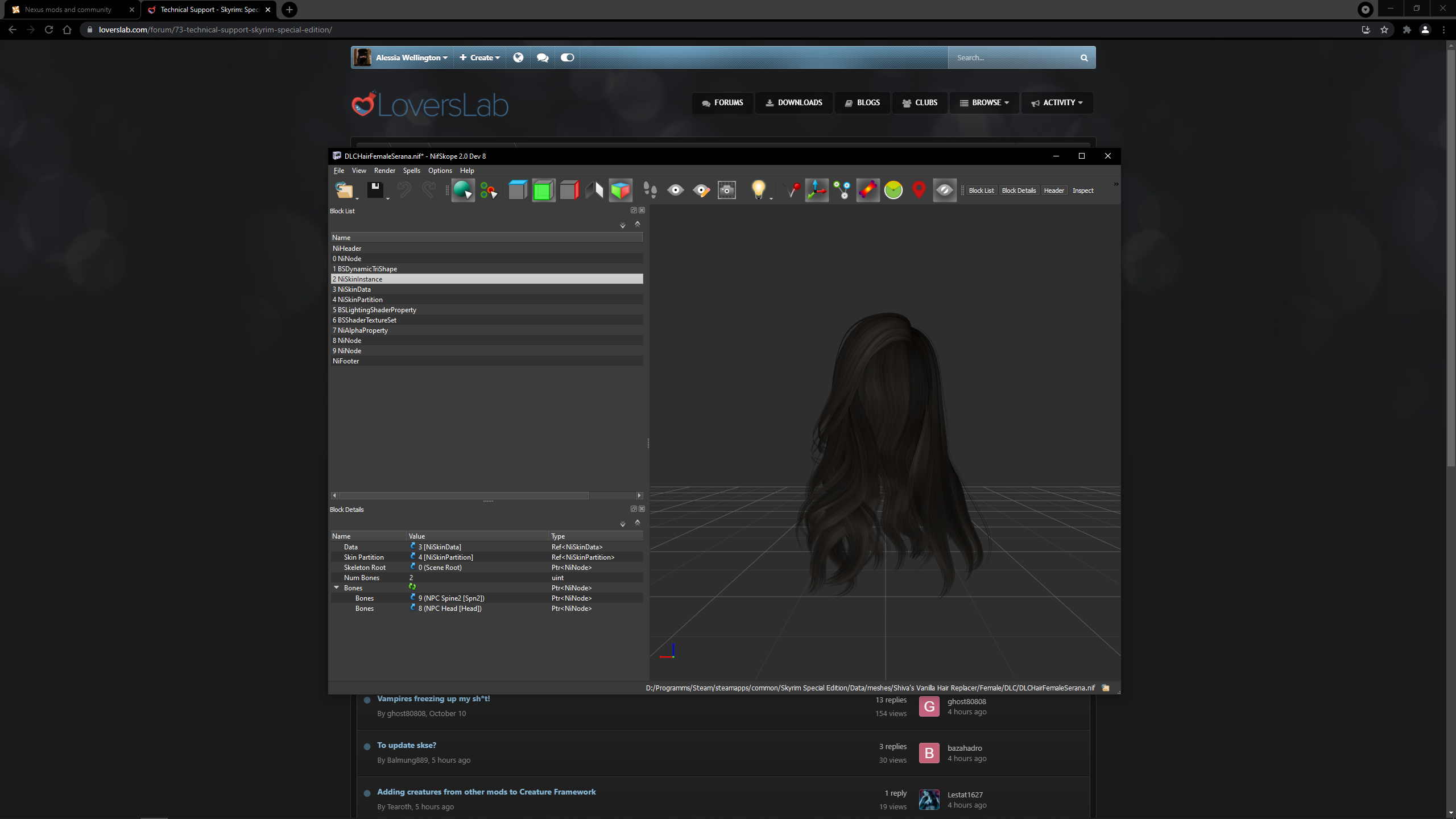Open the File menu in NifSkope

click(339, 171)
